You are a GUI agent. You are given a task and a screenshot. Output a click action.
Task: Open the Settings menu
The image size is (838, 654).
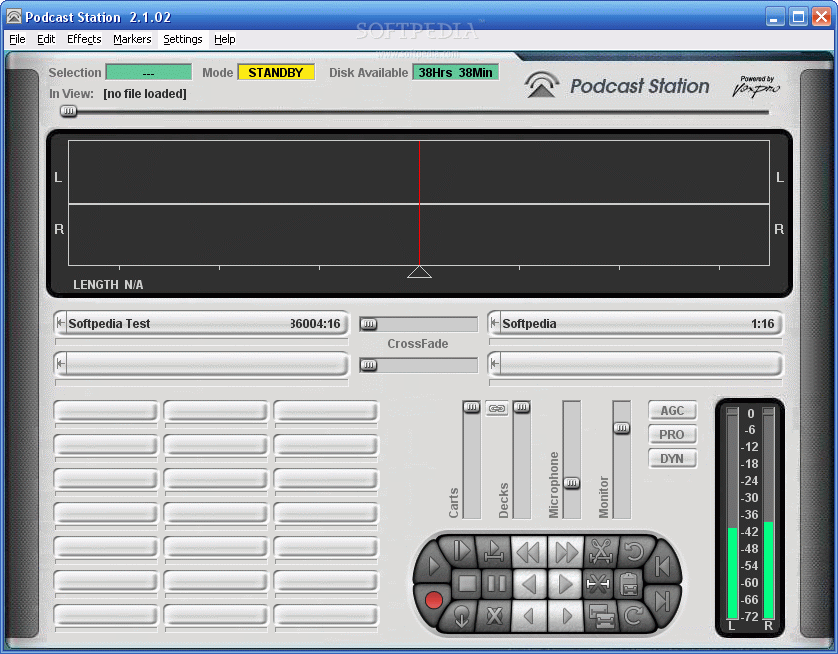pos(183,39)
